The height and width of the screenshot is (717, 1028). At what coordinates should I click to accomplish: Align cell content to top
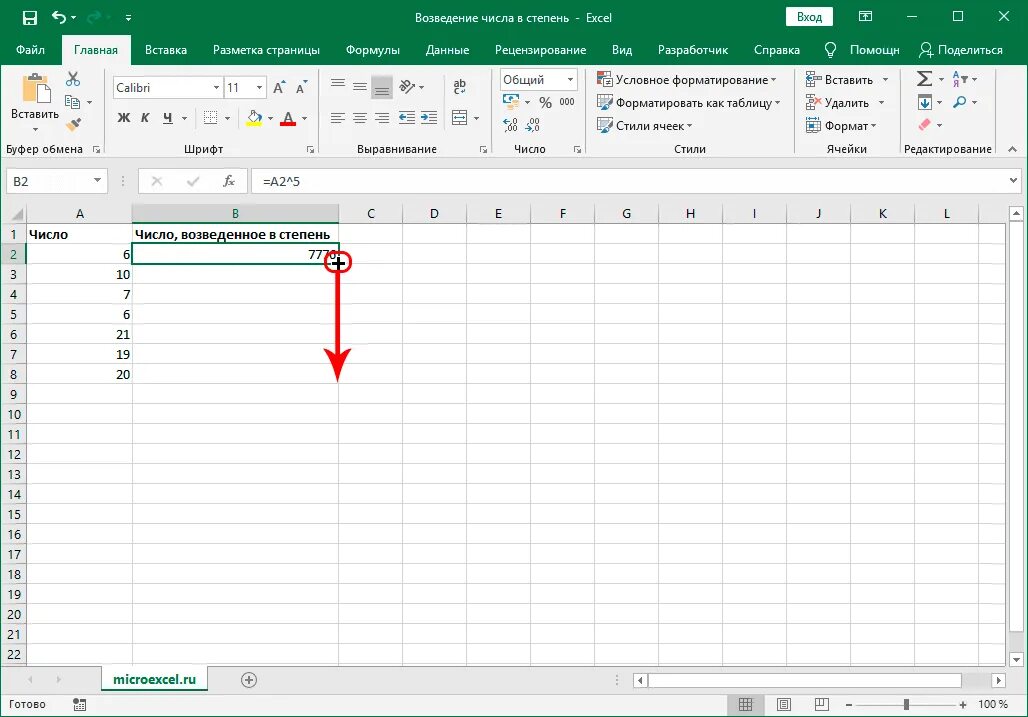click(338, 85)
